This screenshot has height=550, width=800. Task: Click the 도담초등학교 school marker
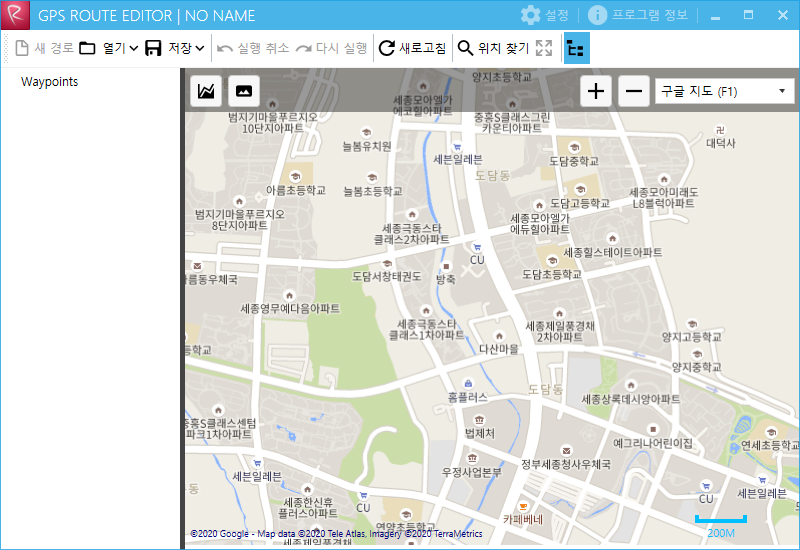tap(552, 261)
